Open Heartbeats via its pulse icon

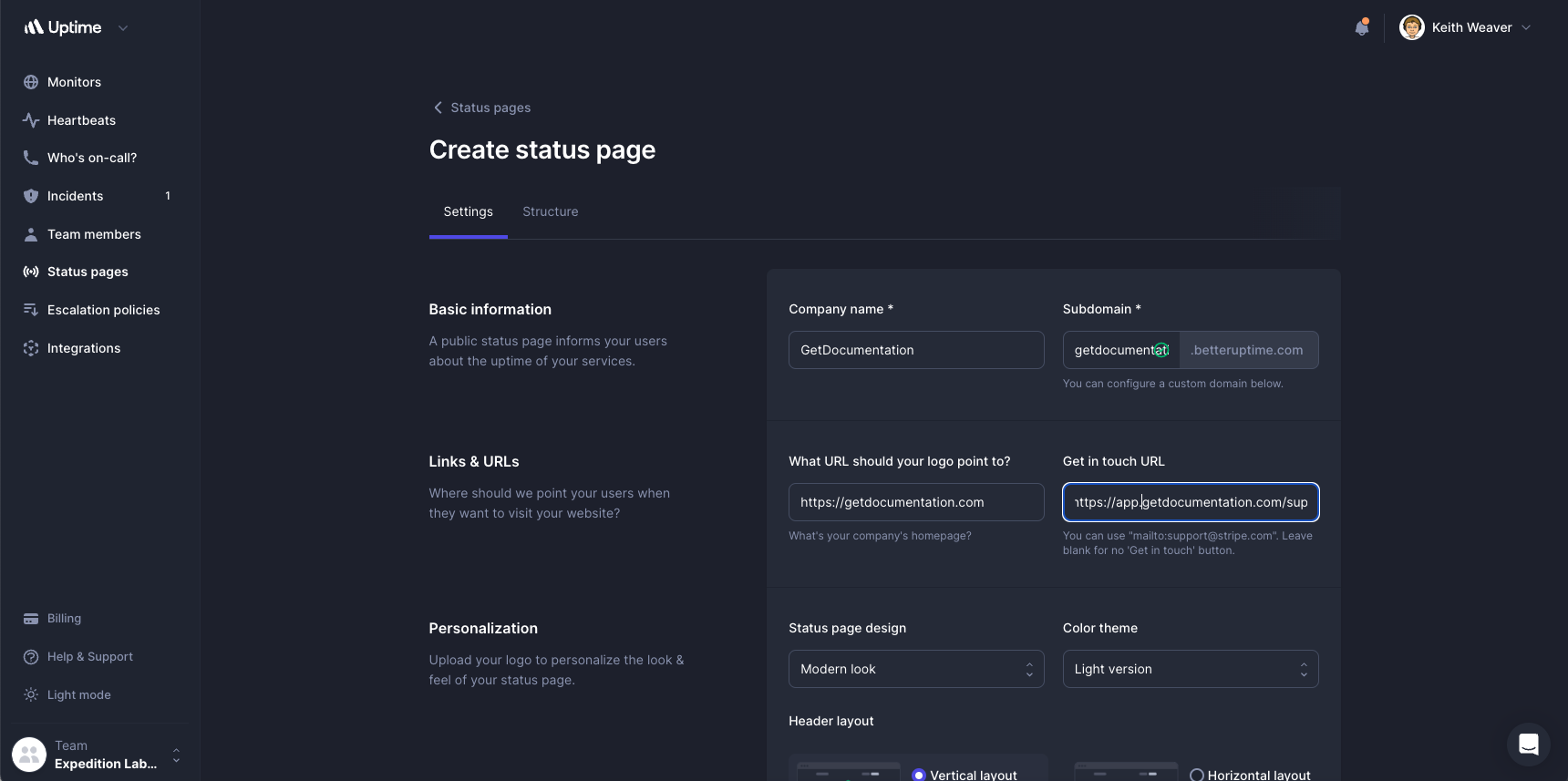pos(31,120)
